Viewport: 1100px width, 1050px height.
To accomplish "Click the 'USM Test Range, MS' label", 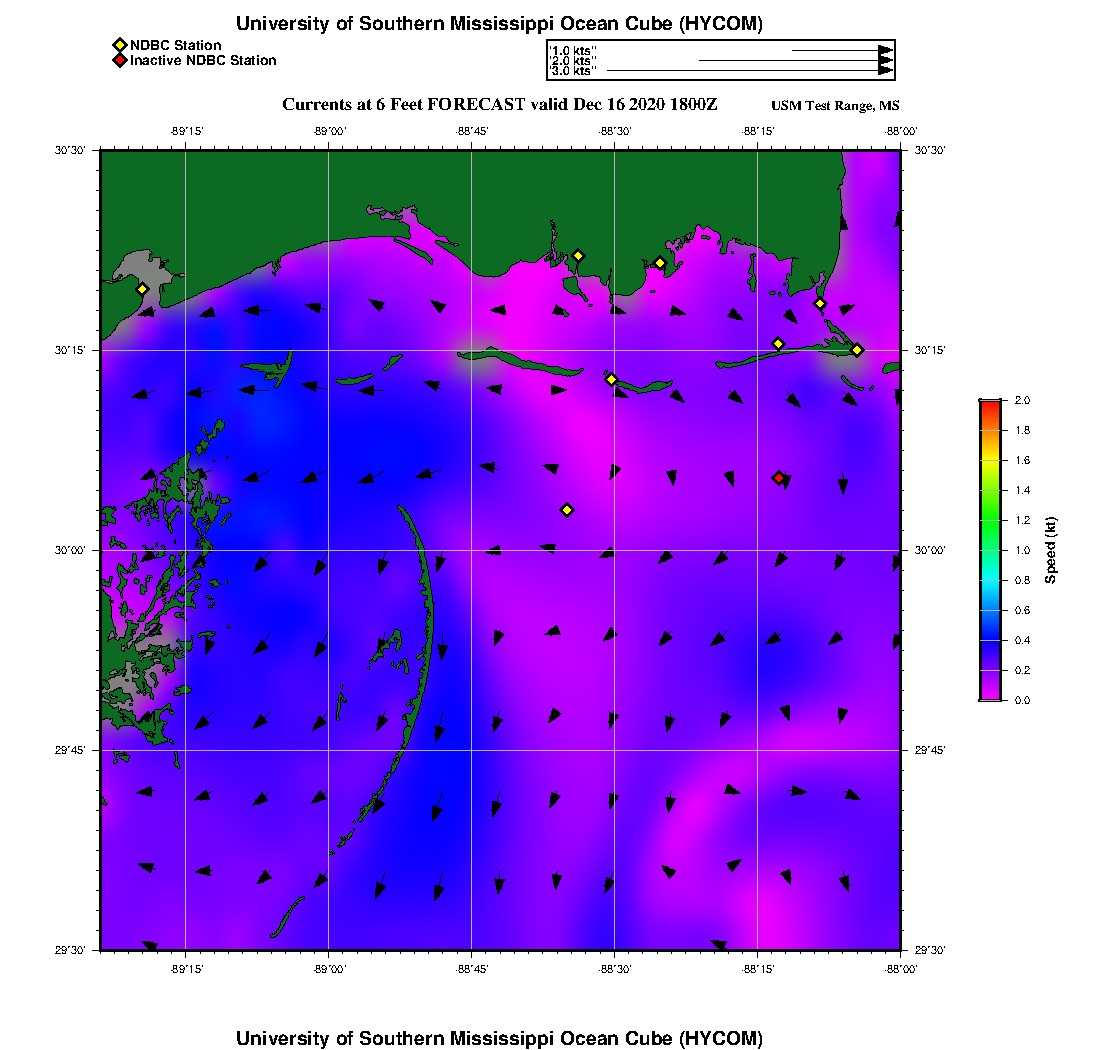I will click(835, 105).
